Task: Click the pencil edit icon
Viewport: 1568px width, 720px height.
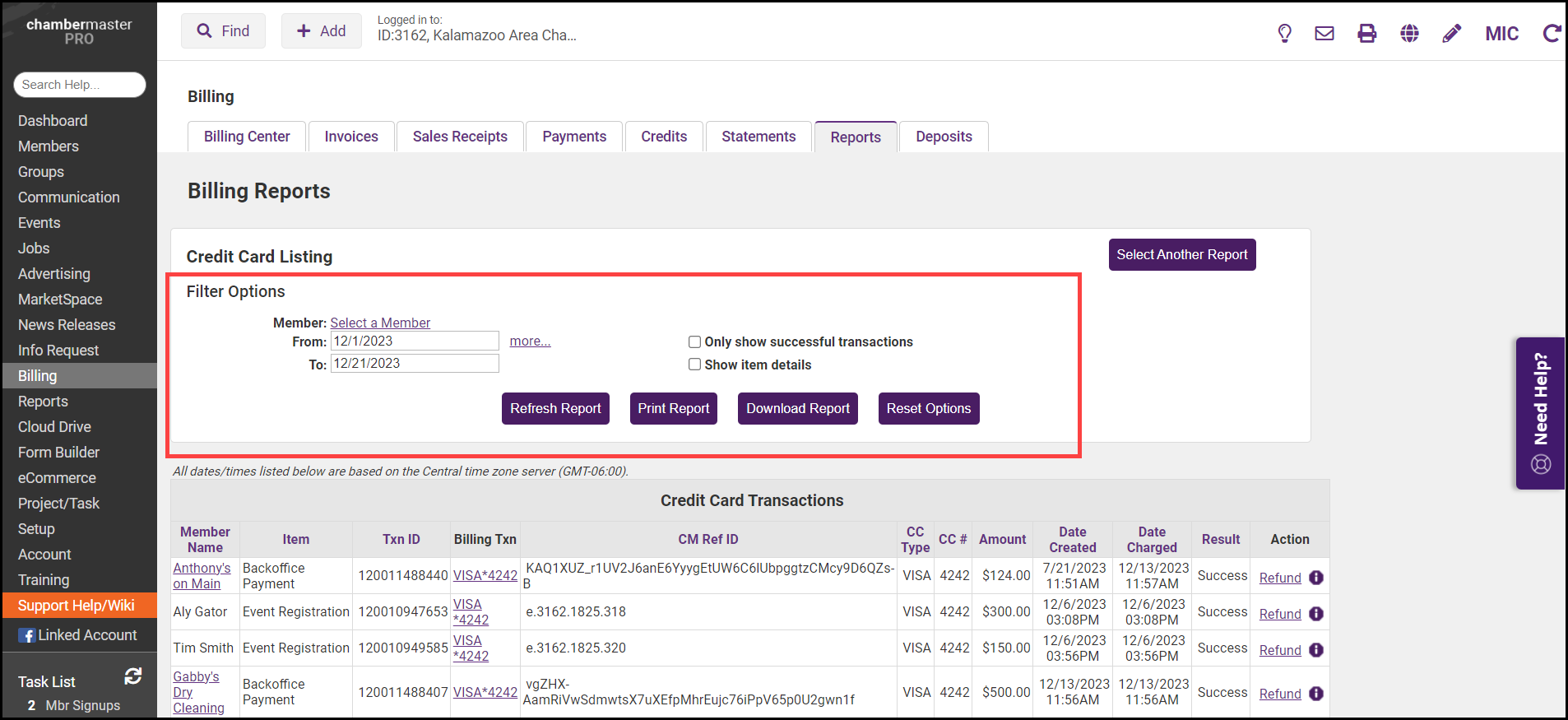Action: click(1451, 34)
